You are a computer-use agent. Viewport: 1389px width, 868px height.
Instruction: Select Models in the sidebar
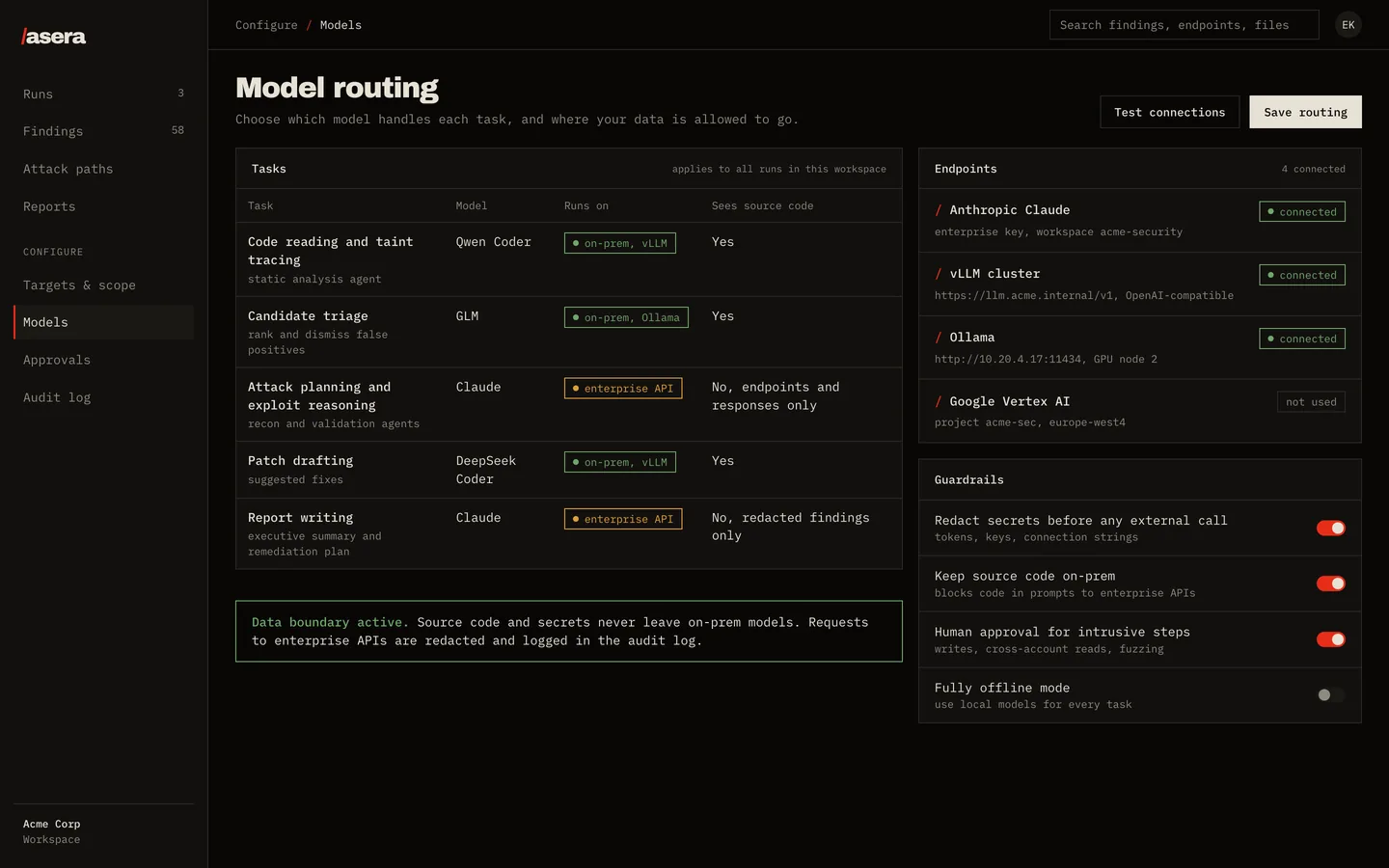point(103,322)
